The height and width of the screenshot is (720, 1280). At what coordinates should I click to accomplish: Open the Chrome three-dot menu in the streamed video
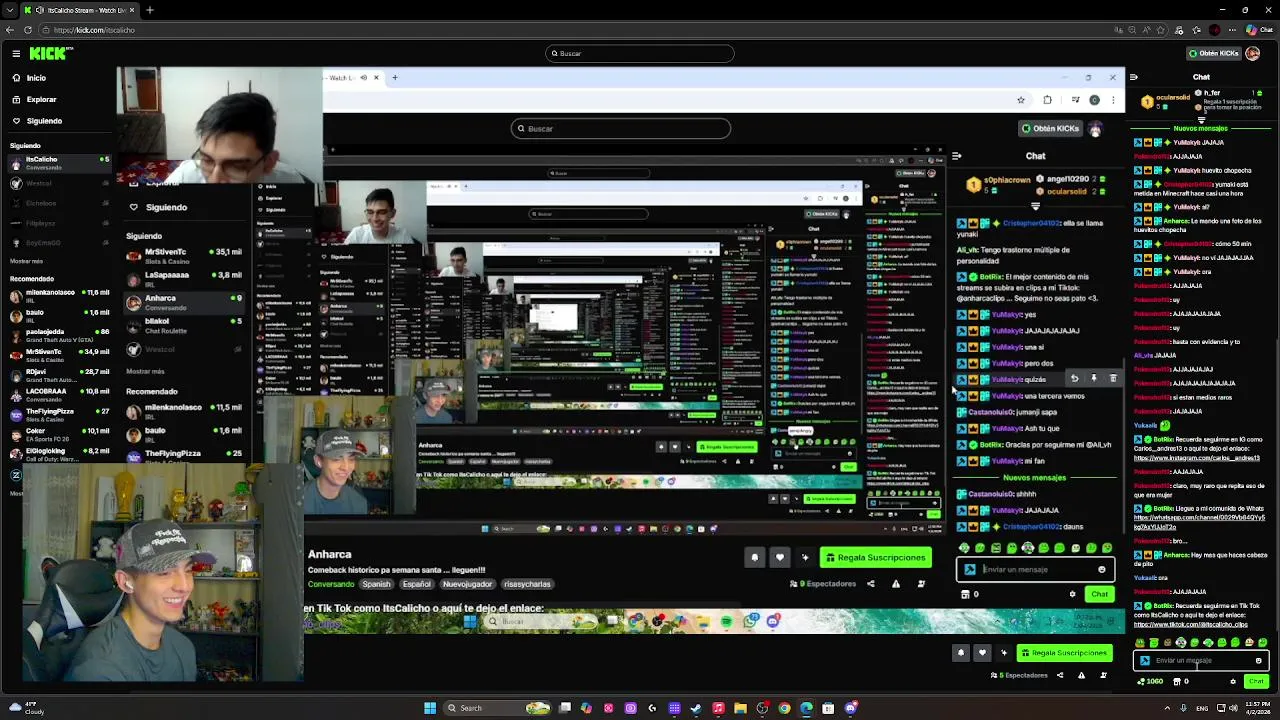point(1112,100)
